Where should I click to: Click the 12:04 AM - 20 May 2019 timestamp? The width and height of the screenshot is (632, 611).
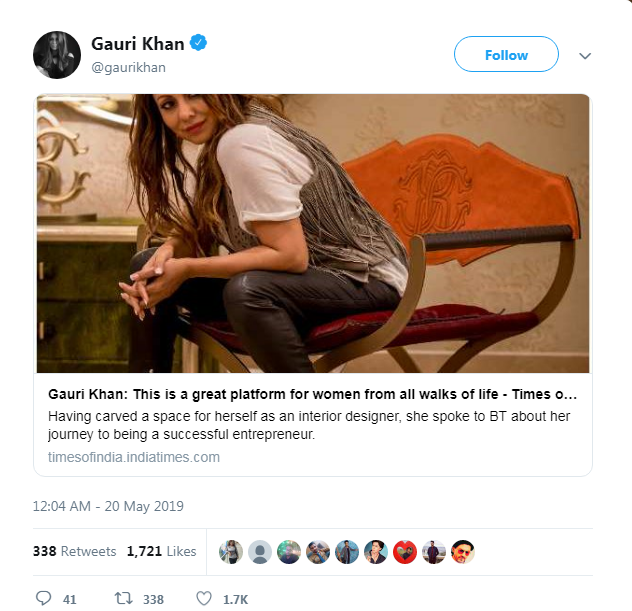(108, 506)
